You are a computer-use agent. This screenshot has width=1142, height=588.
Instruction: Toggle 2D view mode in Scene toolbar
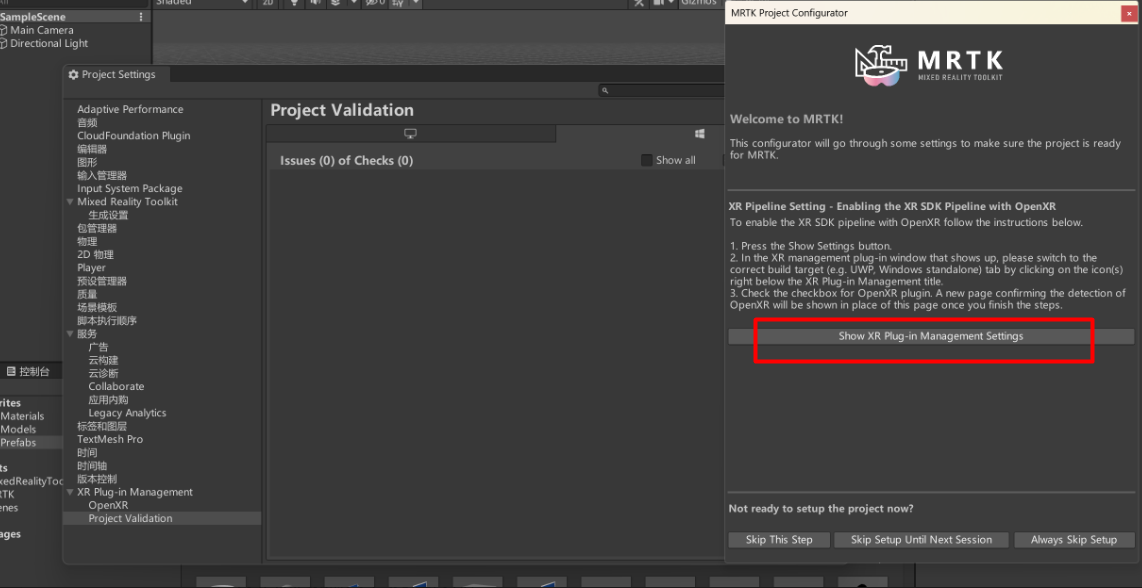(268, 3)
